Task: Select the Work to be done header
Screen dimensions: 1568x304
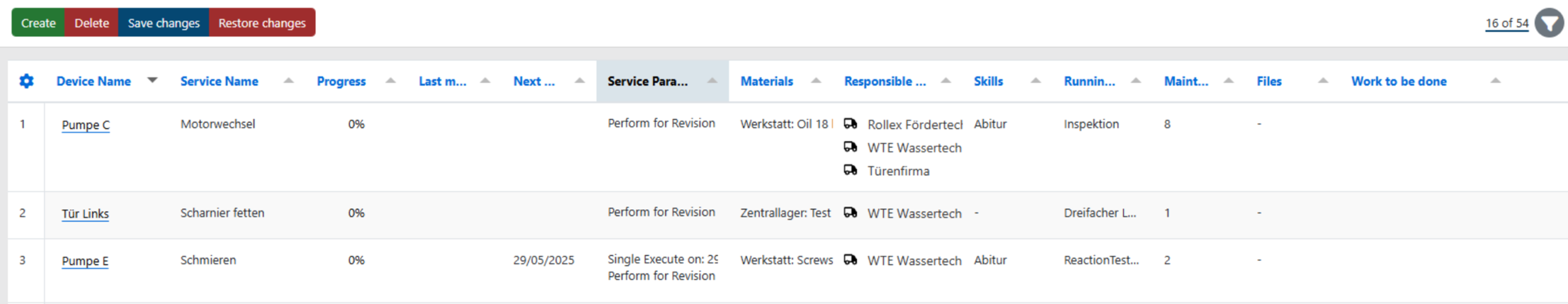Action: (x=1399, y=81)
